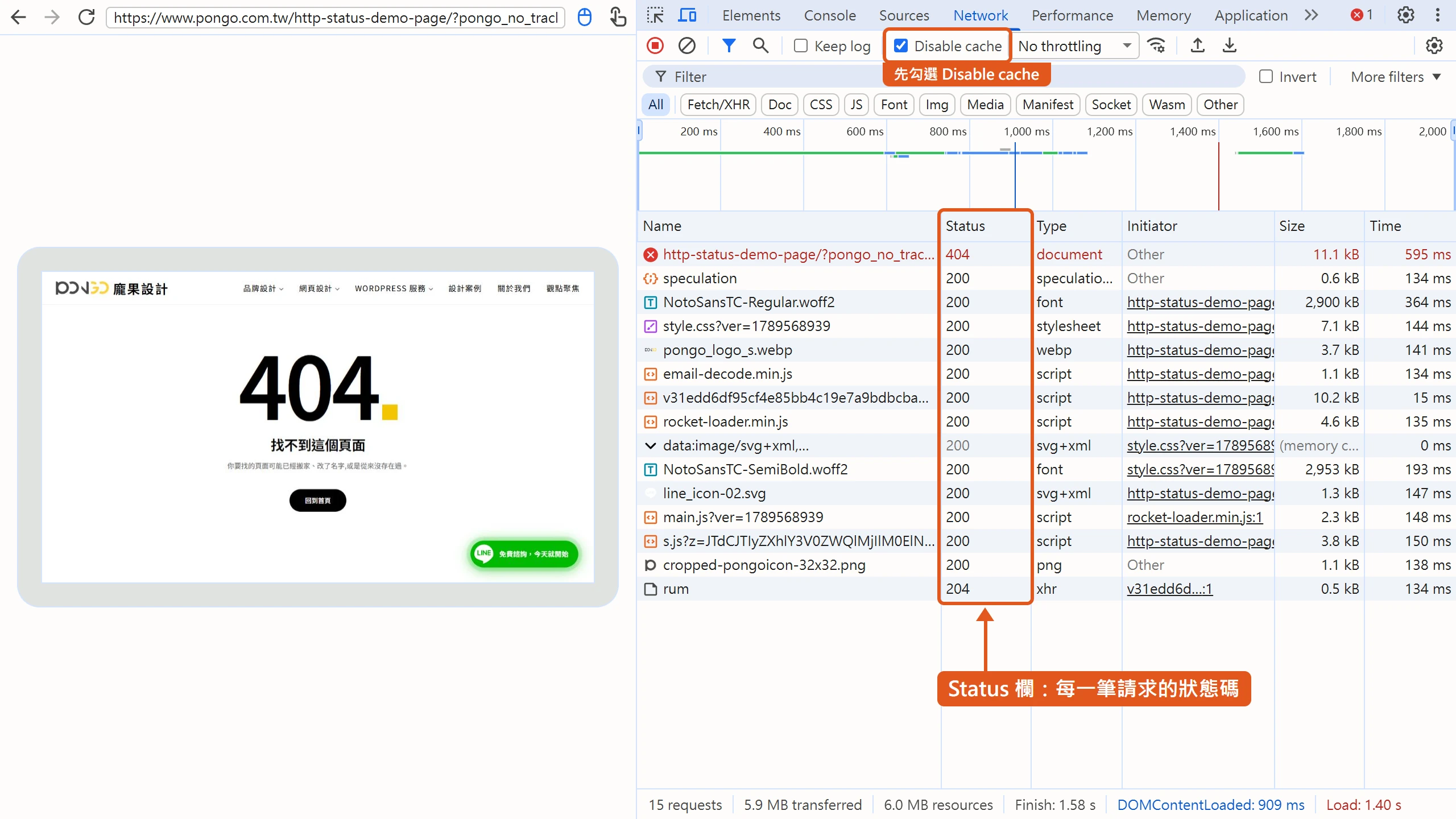Click the blue filter funnel icon
The image size is (1456, 819).
pyautogui.click(x=729, y=45)
